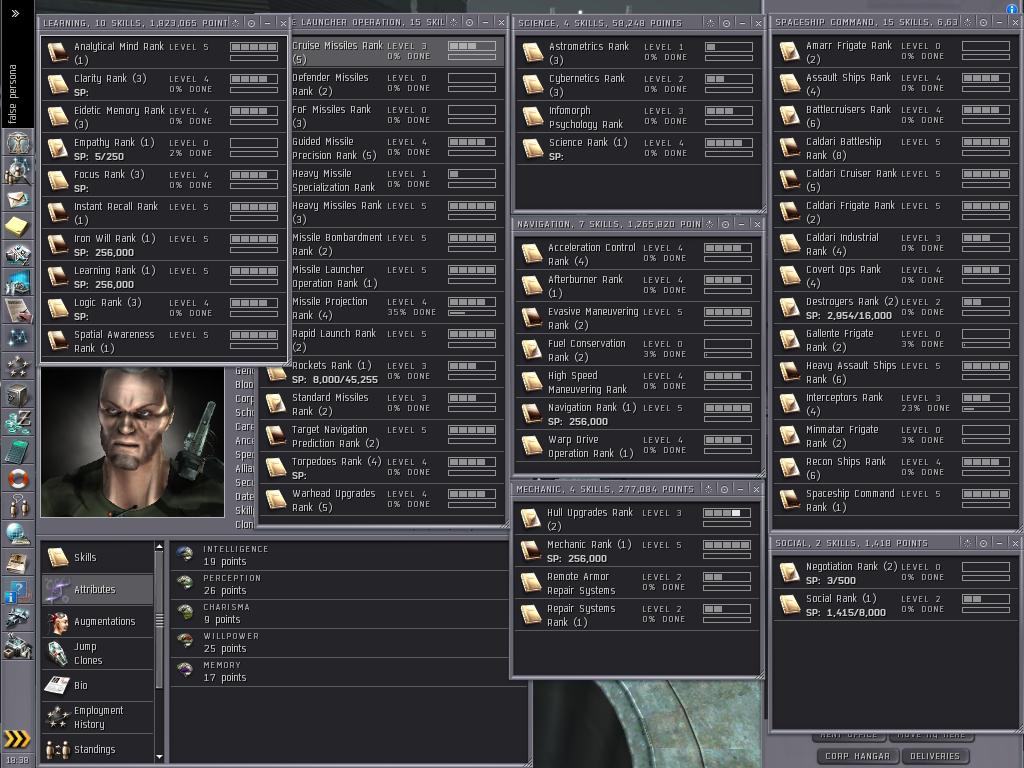Open the Augmentations tab
Screen dimensions: 1024x768
(98, 621)
